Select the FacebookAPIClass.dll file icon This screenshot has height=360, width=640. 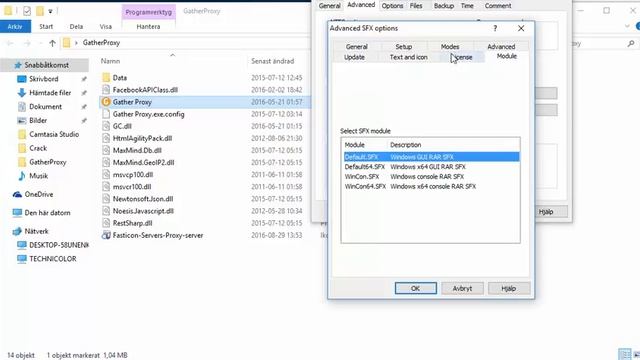pos(106,90)
